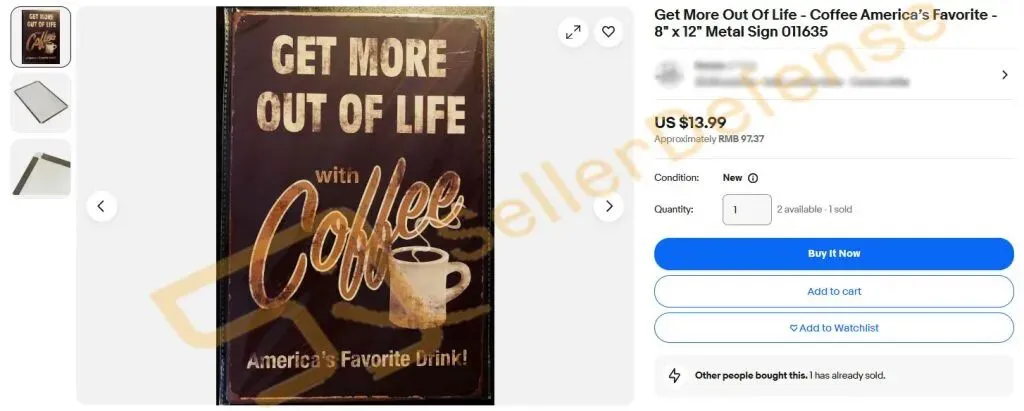Show the previous product image
This screenshot has width=1024, height=411.
pos(101,206)
